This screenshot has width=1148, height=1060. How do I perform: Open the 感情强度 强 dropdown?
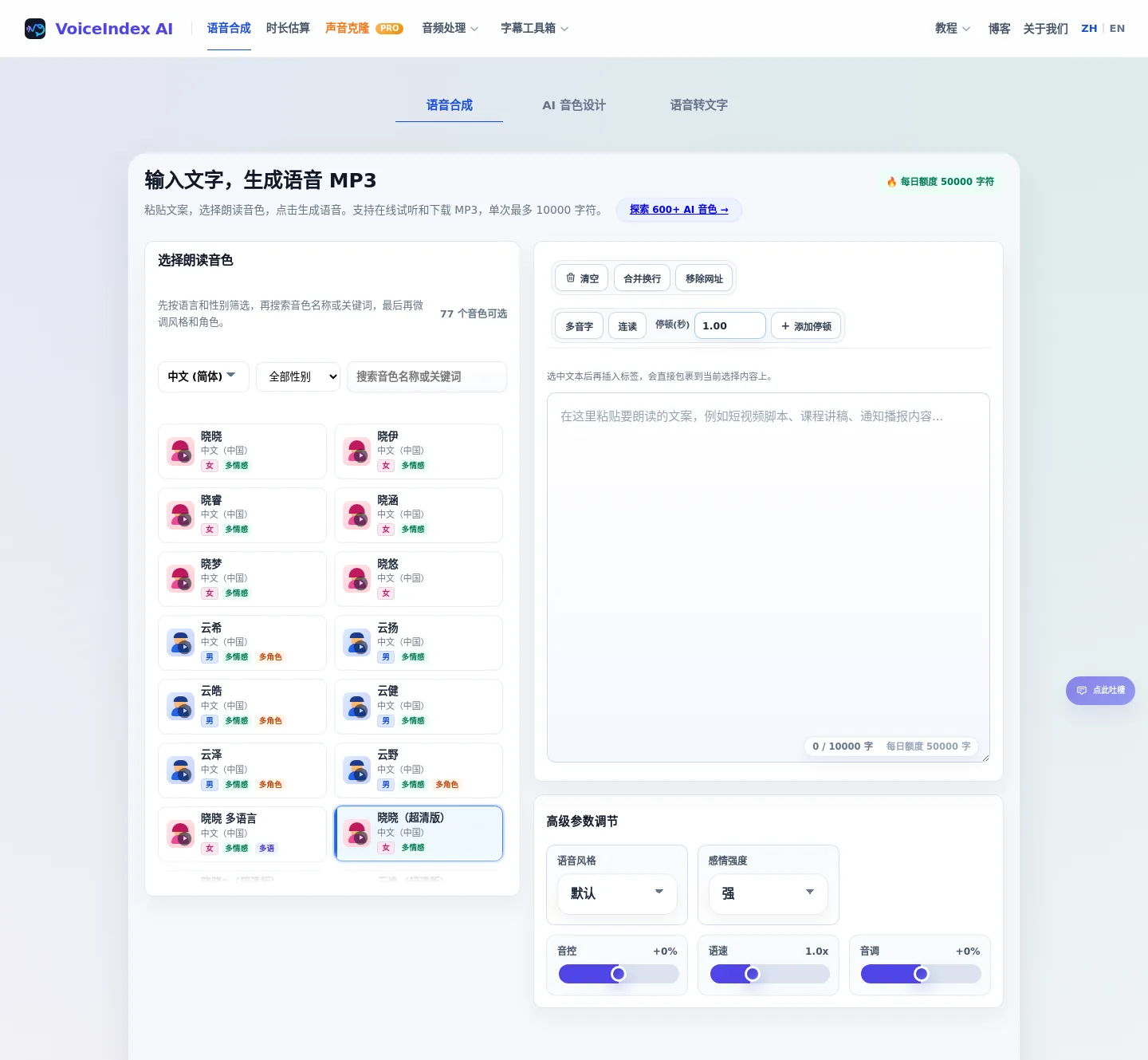click(x=768, y=893)
